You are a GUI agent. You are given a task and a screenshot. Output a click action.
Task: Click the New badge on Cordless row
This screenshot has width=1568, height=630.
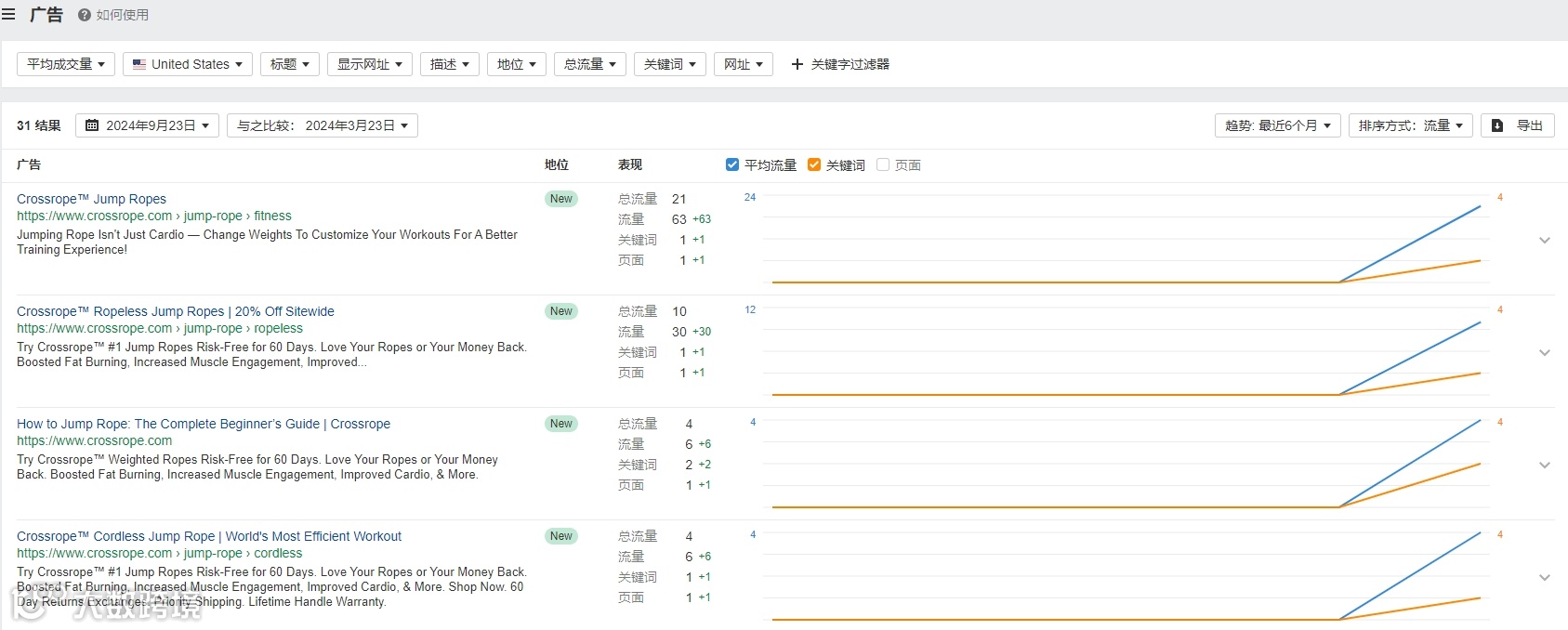[561, 536]
